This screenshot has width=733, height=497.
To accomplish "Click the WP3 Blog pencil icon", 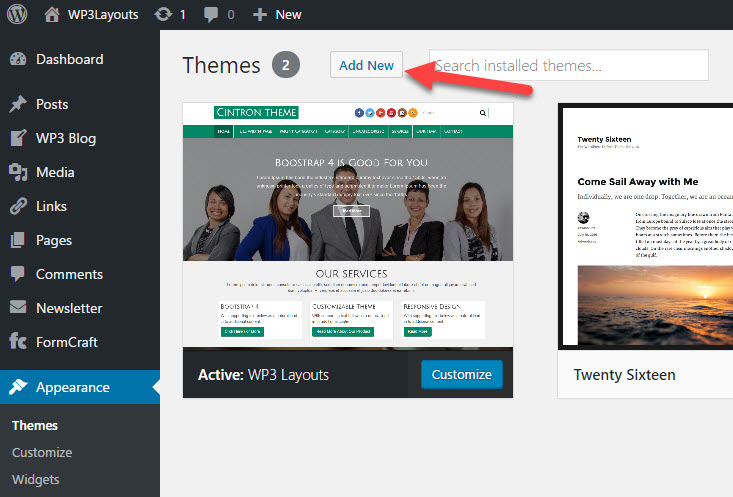I will [x=18, y=138].
